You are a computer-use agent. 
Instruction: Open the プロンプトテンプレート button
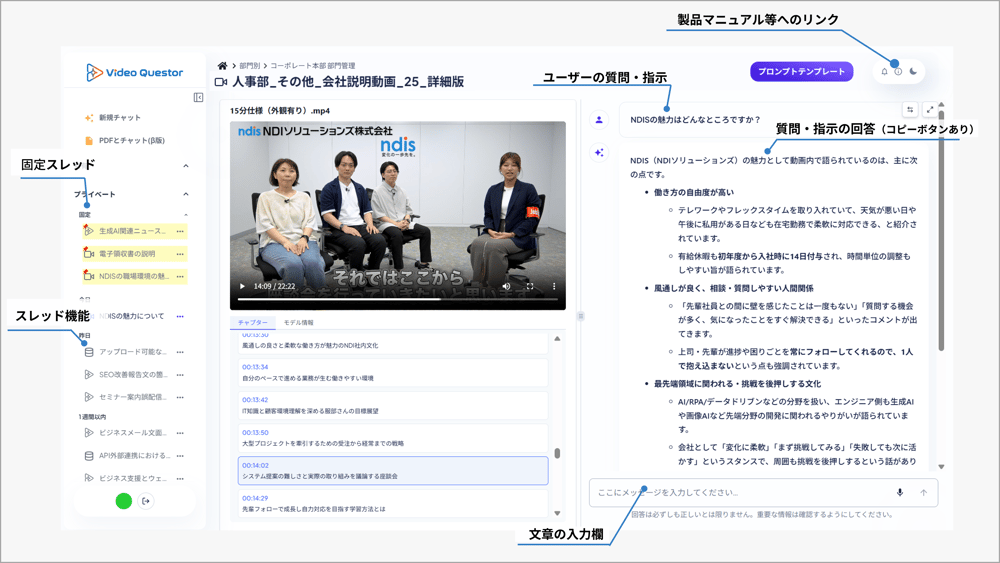click(802, 71)
